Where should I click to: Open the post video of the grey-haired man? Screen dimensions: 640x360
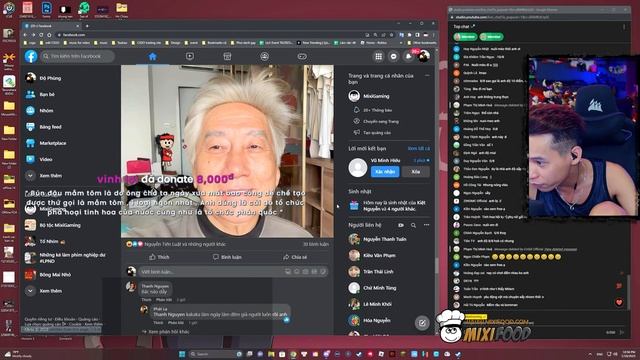pos(227,151)
